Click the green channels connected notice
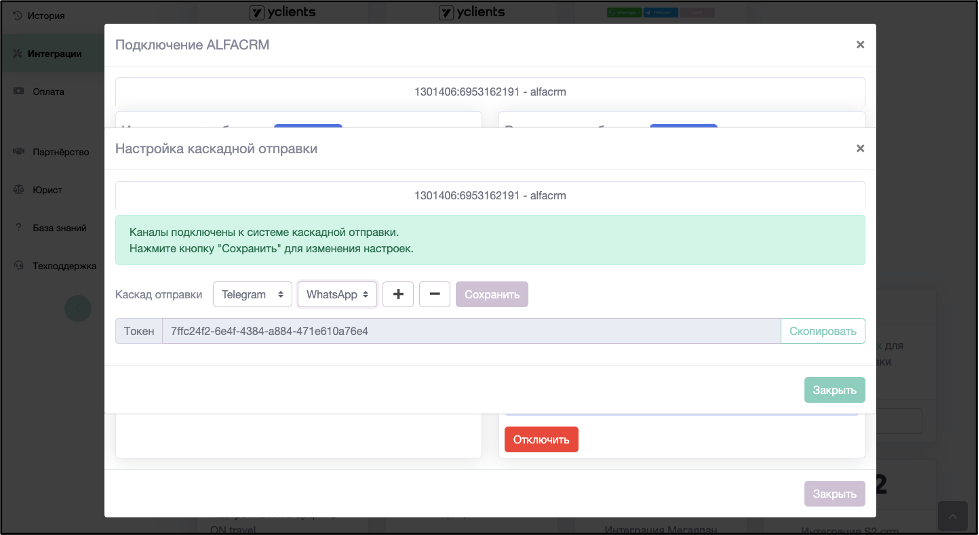Screen dimensions: 979x535 coord(490,240)
